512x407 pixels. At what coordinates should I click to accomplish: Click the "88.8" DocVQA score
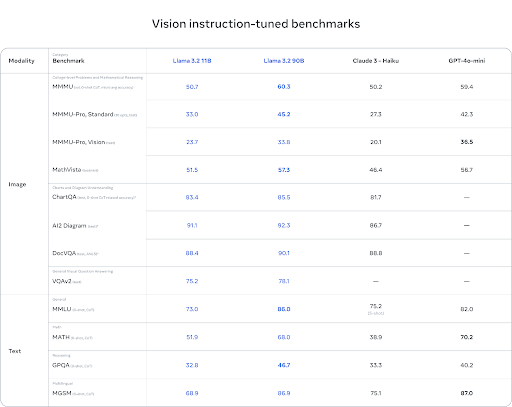(x=376, y=253)
